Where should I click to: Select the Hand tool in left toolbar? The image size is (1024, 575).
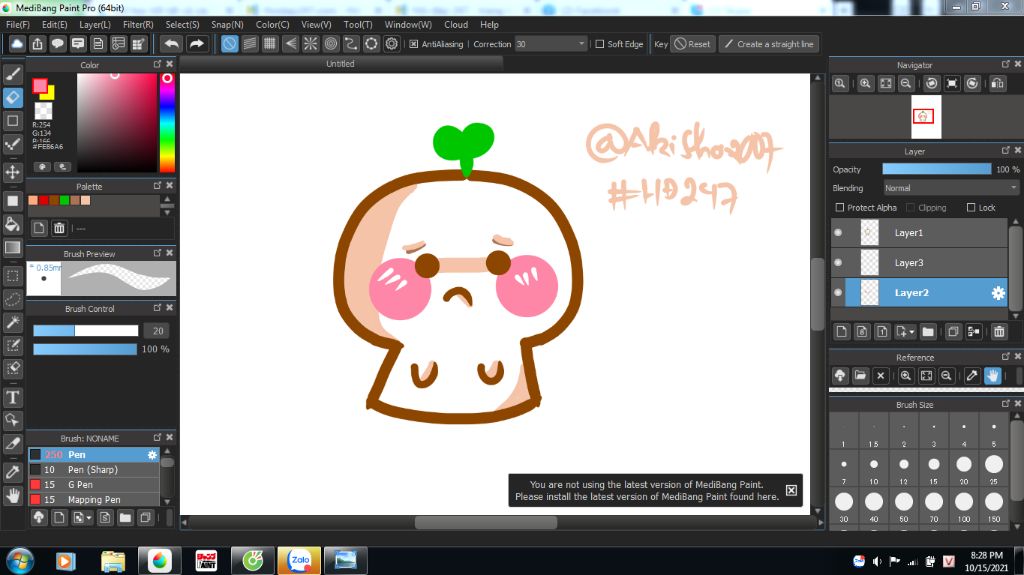12,496
